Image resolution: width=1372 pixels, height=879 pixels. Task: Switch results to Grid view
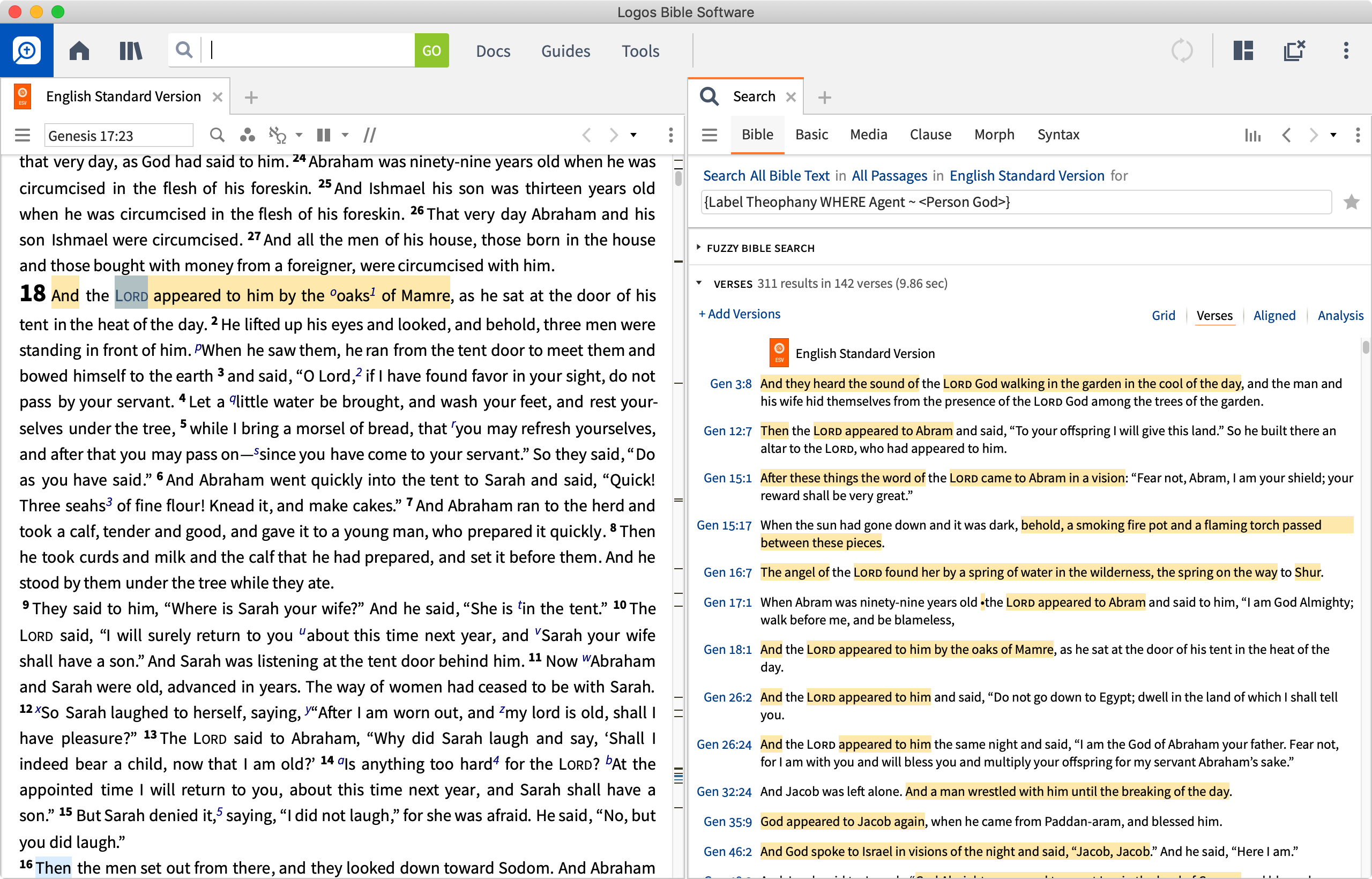pos(1163,315)
